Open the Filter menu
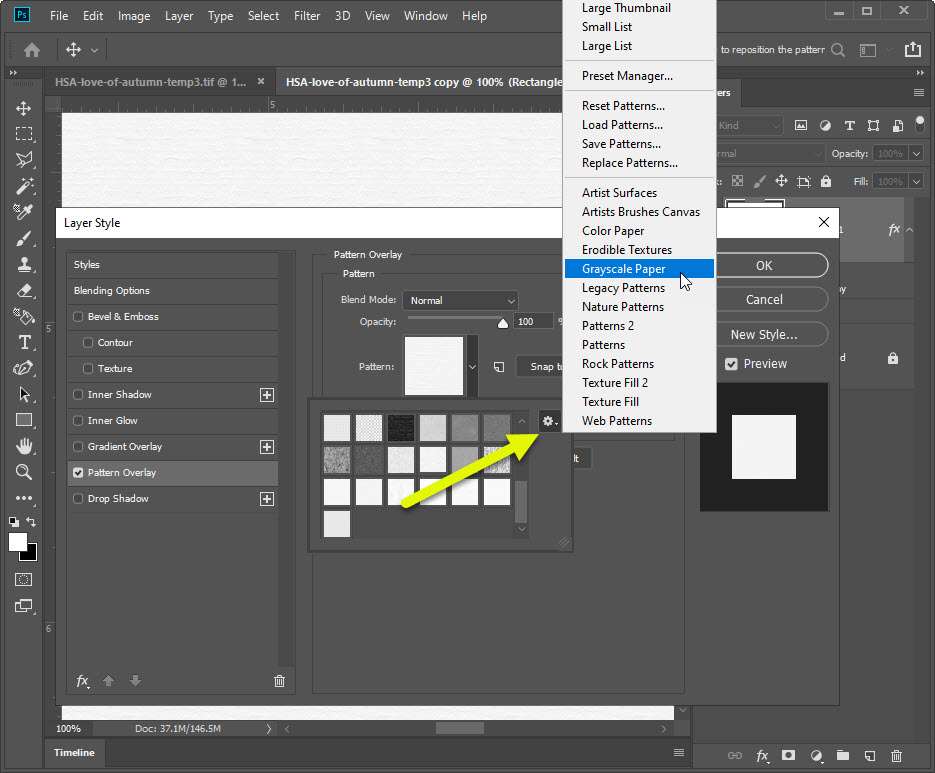The image size is (935, 773). pos(307,16)
